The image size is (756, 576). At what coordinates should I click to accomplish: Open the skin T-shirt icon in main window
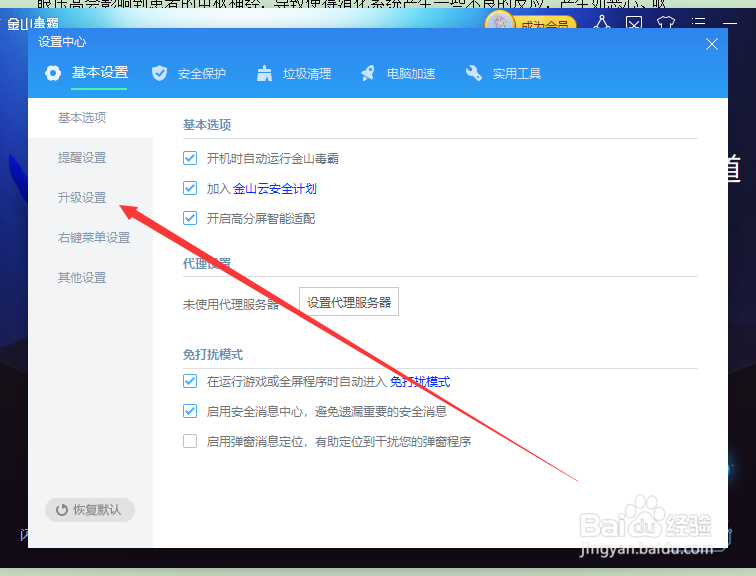tap(666, 23)
